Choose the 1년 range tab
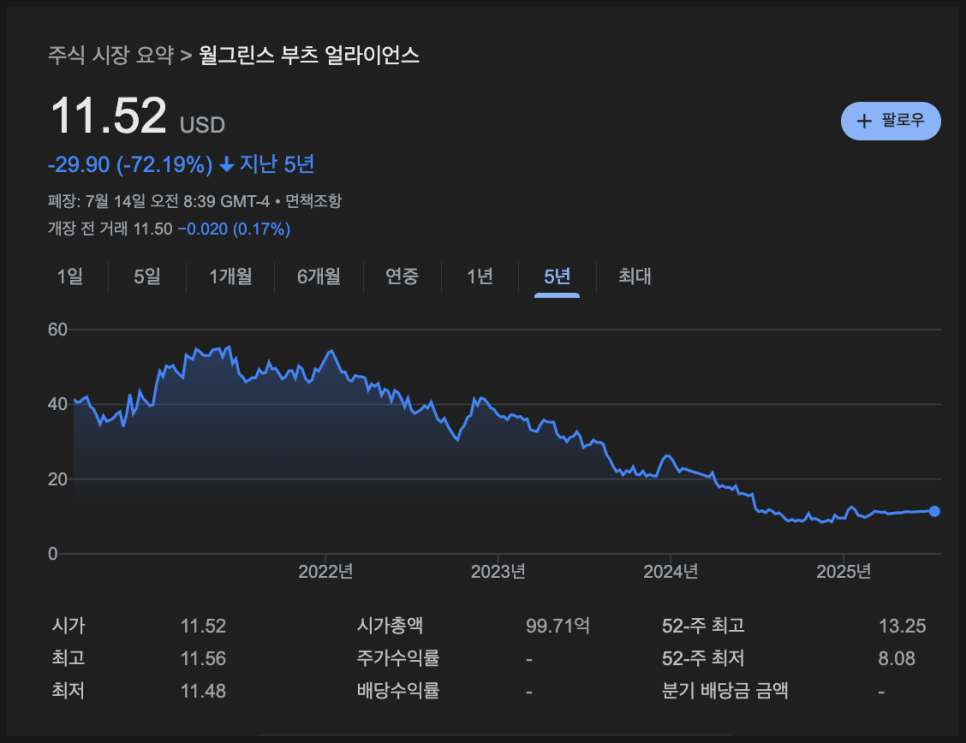966x743 pixels. pyautogui.click(x=480, y=277)
